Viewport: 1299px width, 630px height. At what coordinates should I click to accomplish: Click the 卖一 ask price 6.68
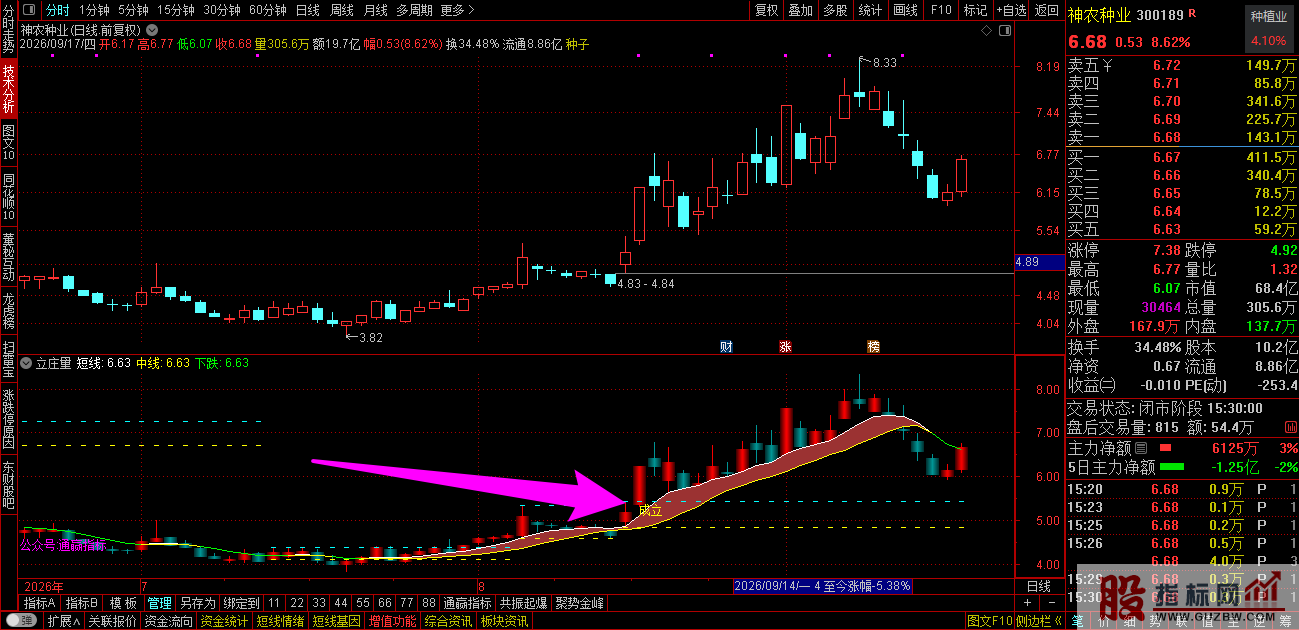[1166, 137]
